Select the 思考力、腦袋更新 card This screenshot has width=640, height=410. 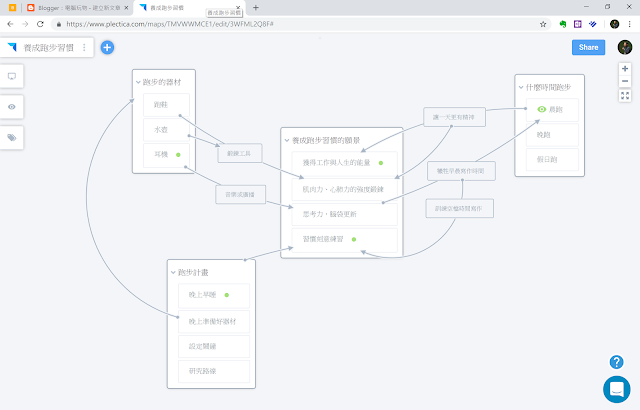click(x=344, y=214)
